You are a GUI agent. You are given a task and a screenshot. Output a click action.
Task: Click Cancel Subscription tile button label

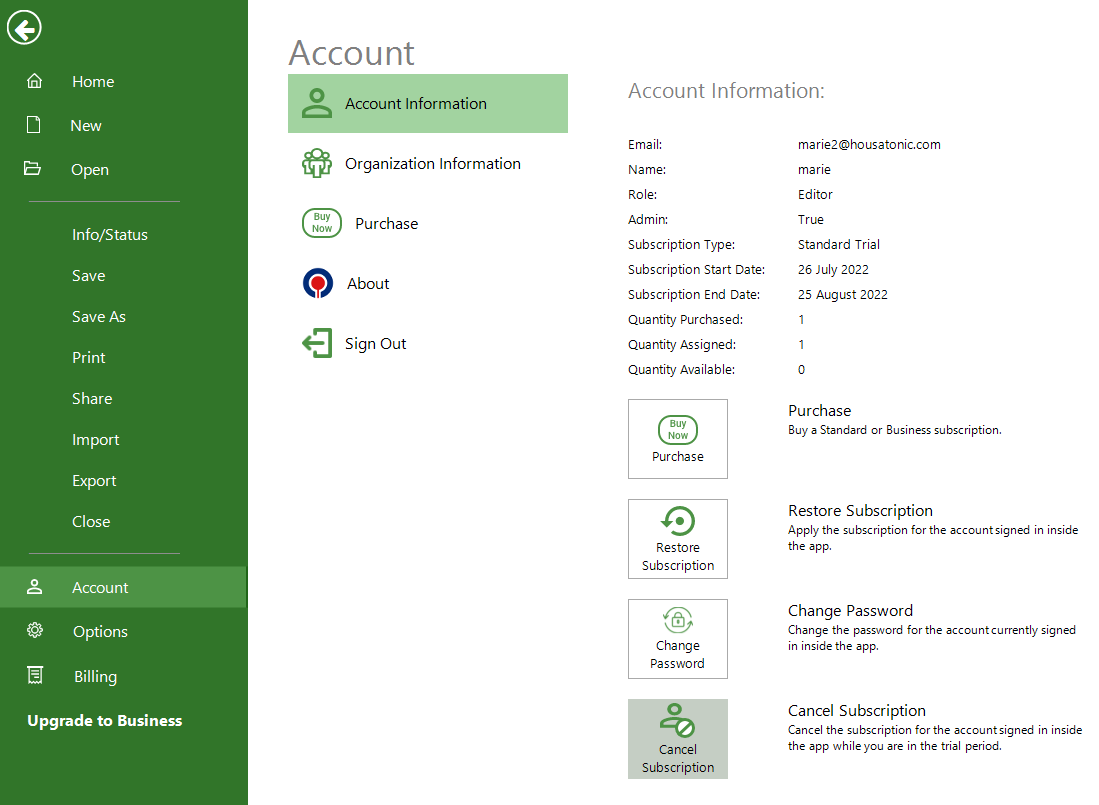[678, 758]
